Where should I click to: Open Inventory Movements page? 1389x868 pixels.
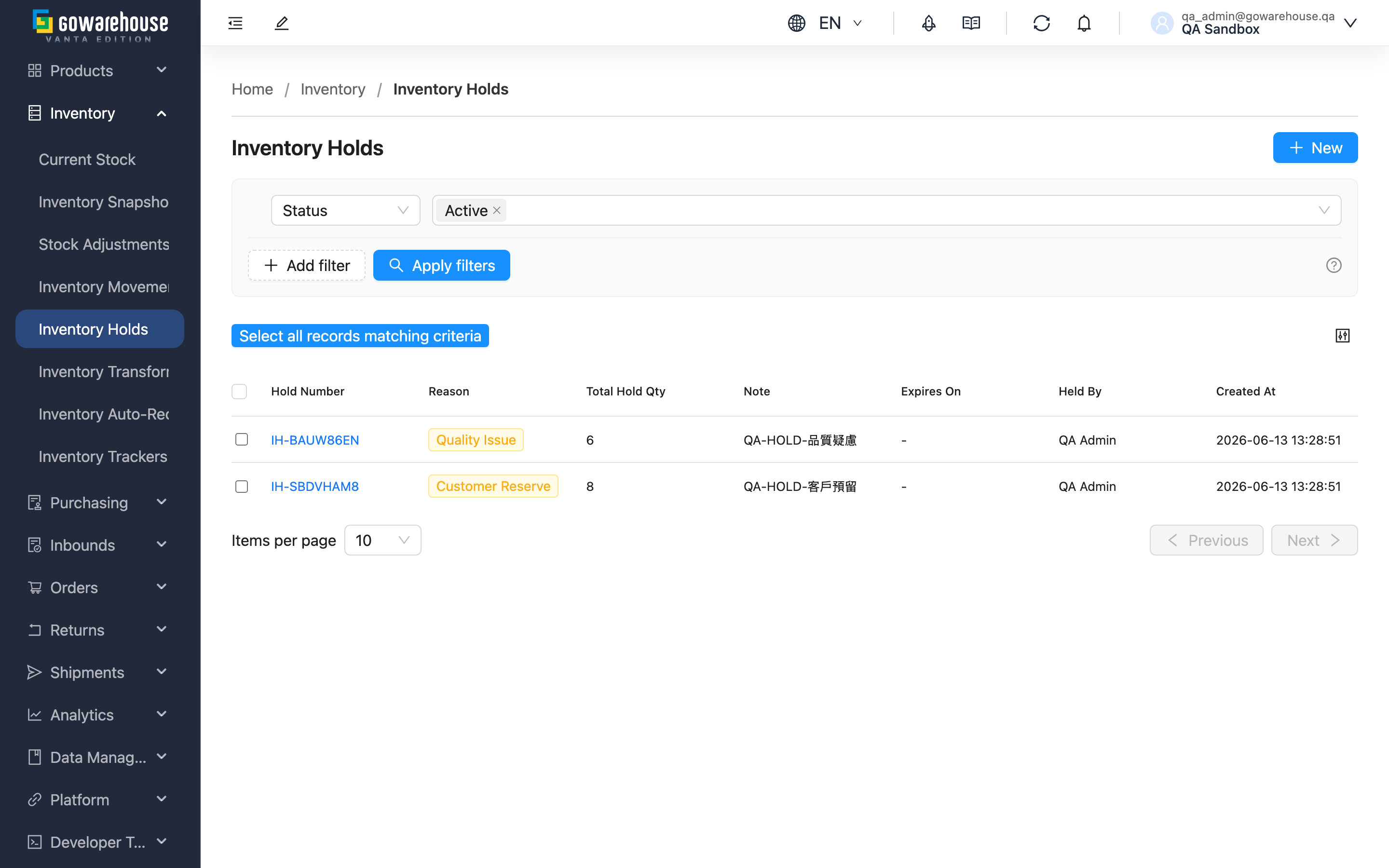pyautogui.click(x=100, y=286)
